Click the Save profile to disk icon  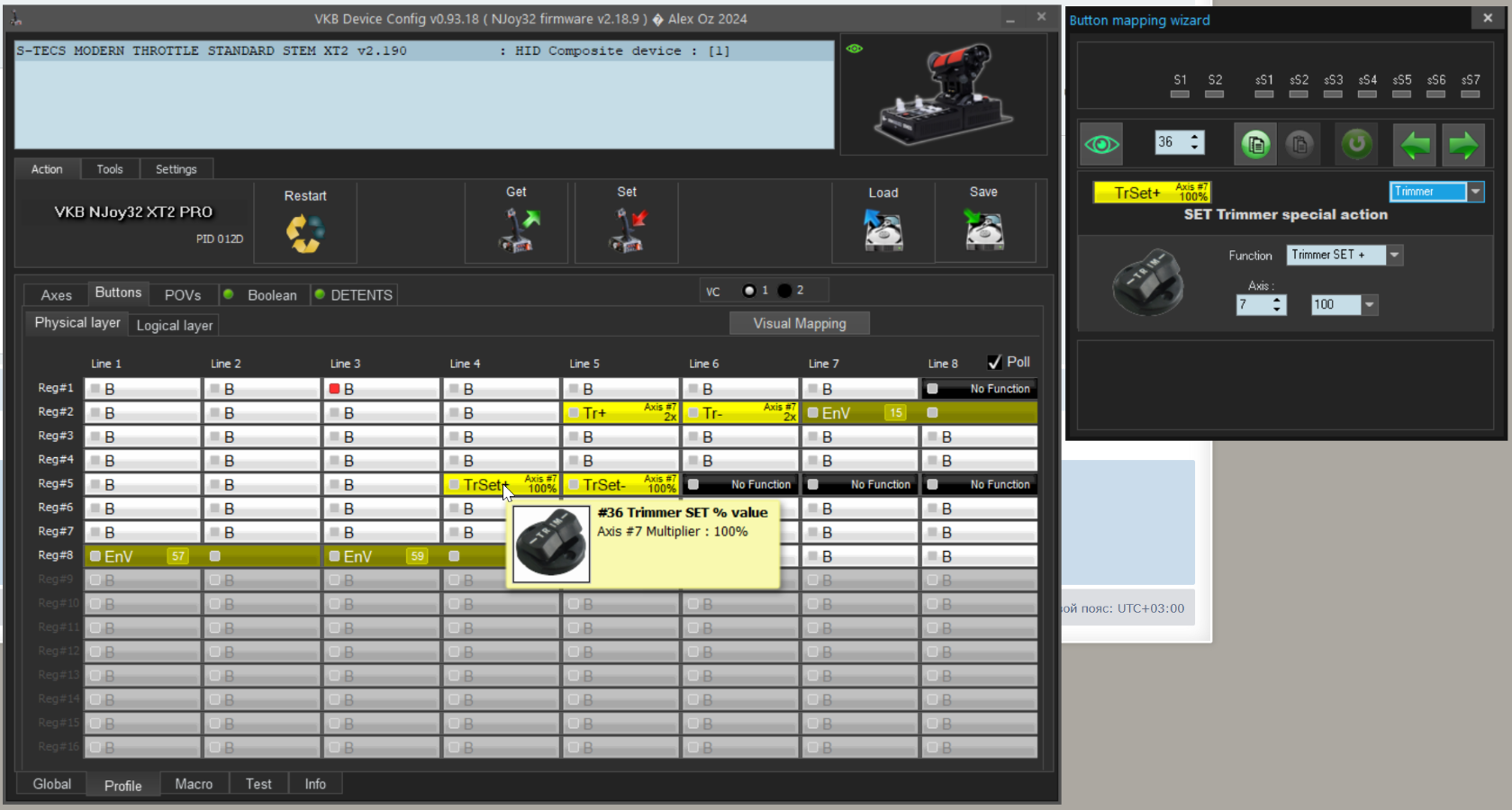click(983, 229)
